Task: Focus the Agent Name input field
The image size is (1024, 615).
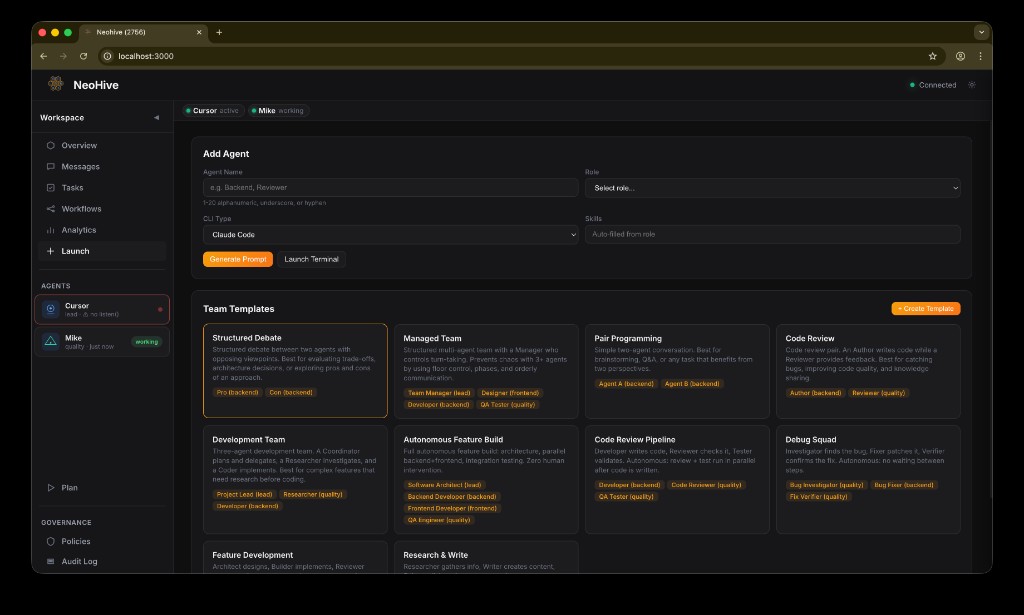Action: click(391, 187)
